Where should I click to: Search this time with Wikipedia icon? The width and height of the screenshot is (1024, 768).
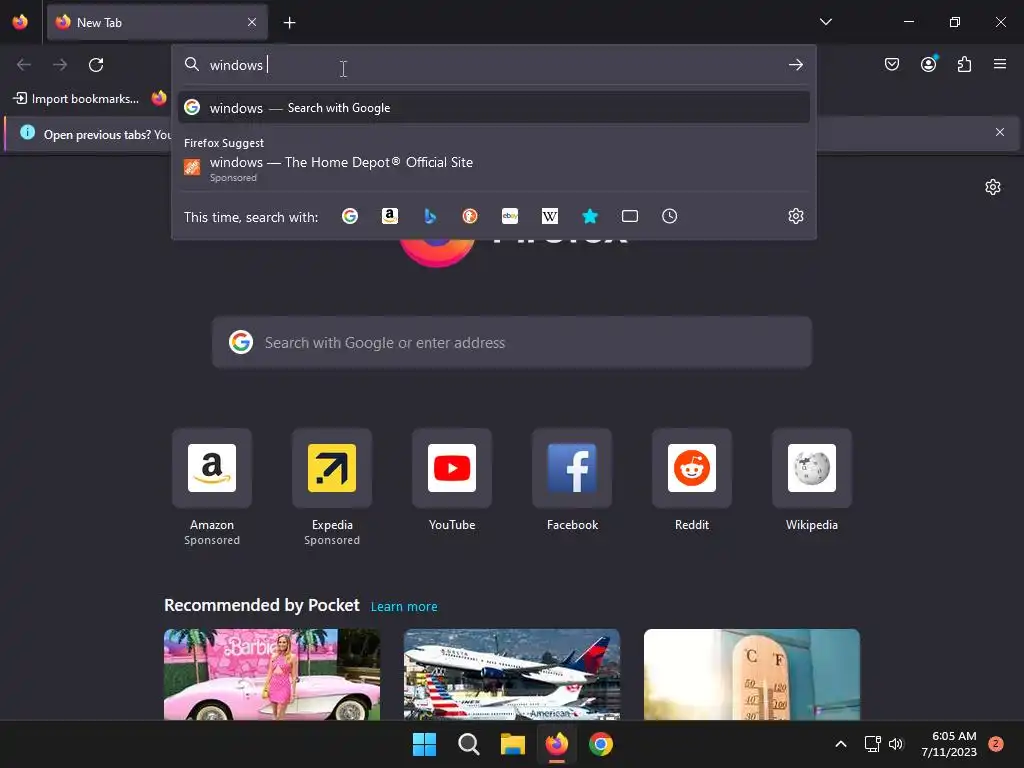[550, 216]
